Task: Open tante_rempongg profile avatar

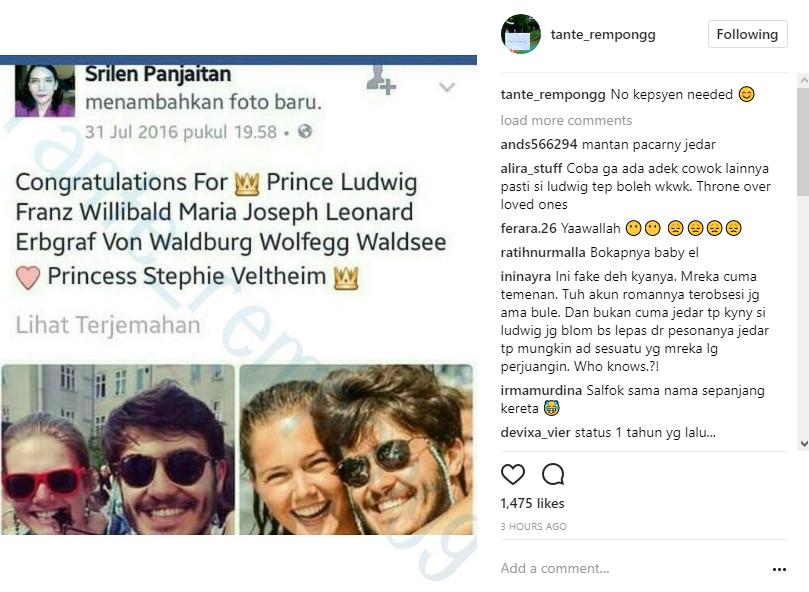Action: (520, 34)
